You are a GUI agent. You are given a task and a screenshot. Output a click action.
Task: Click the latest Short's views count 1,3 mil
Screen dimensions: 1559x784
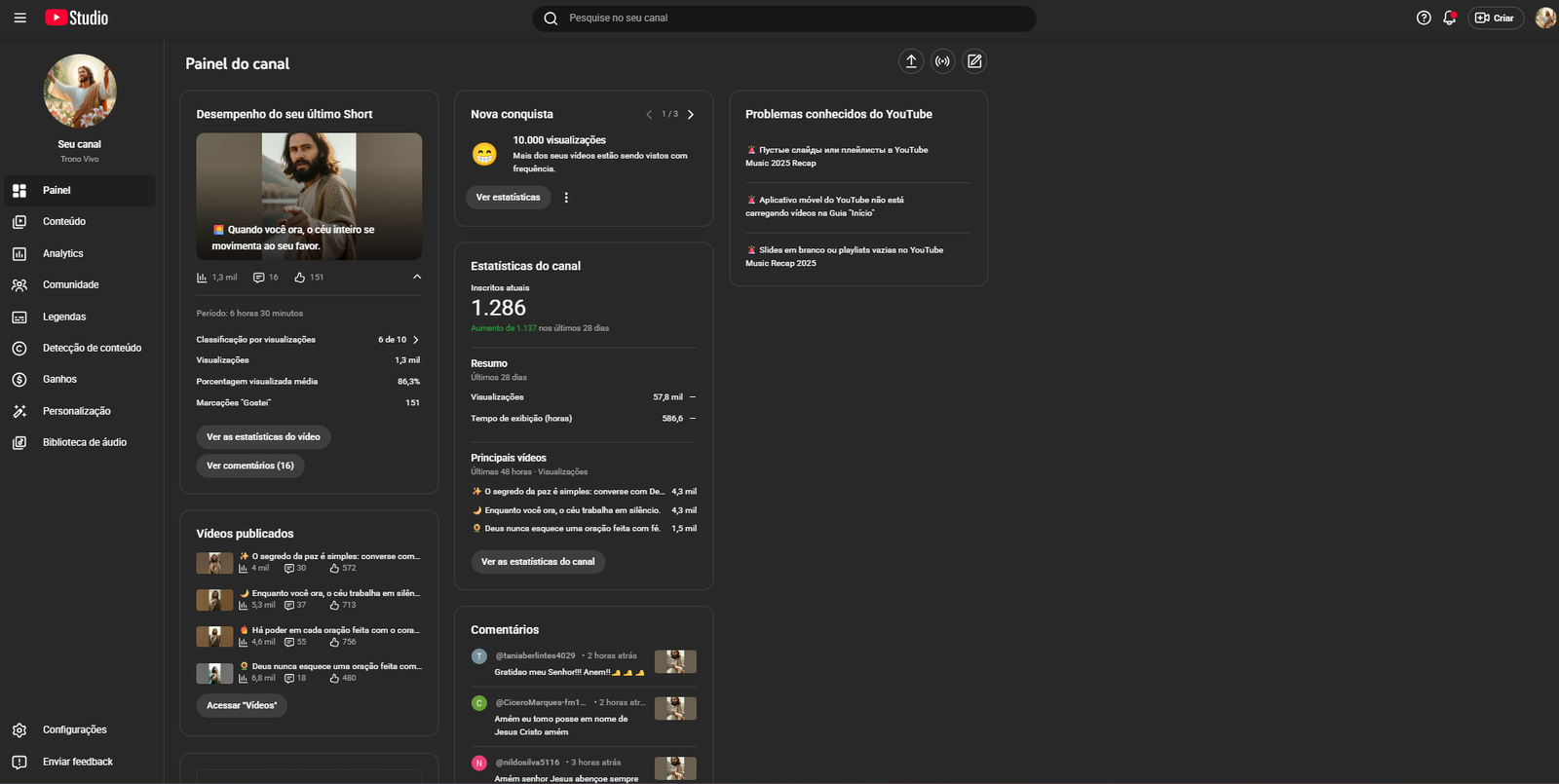[217, 278]
